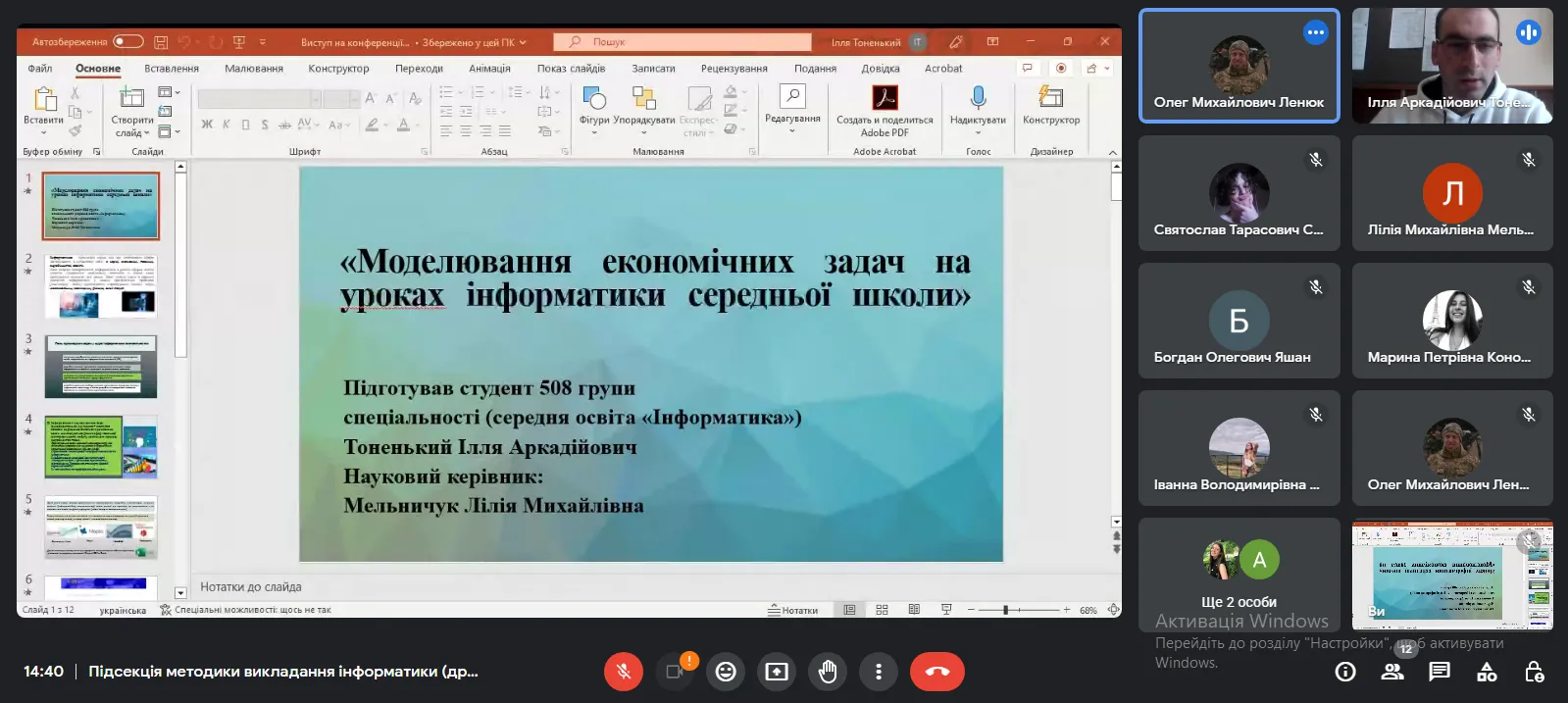Image resolution: width=1568 pixels, height=703 pixels.
Task: Click the fit slide to window icon
Action: pos(1113,610)
